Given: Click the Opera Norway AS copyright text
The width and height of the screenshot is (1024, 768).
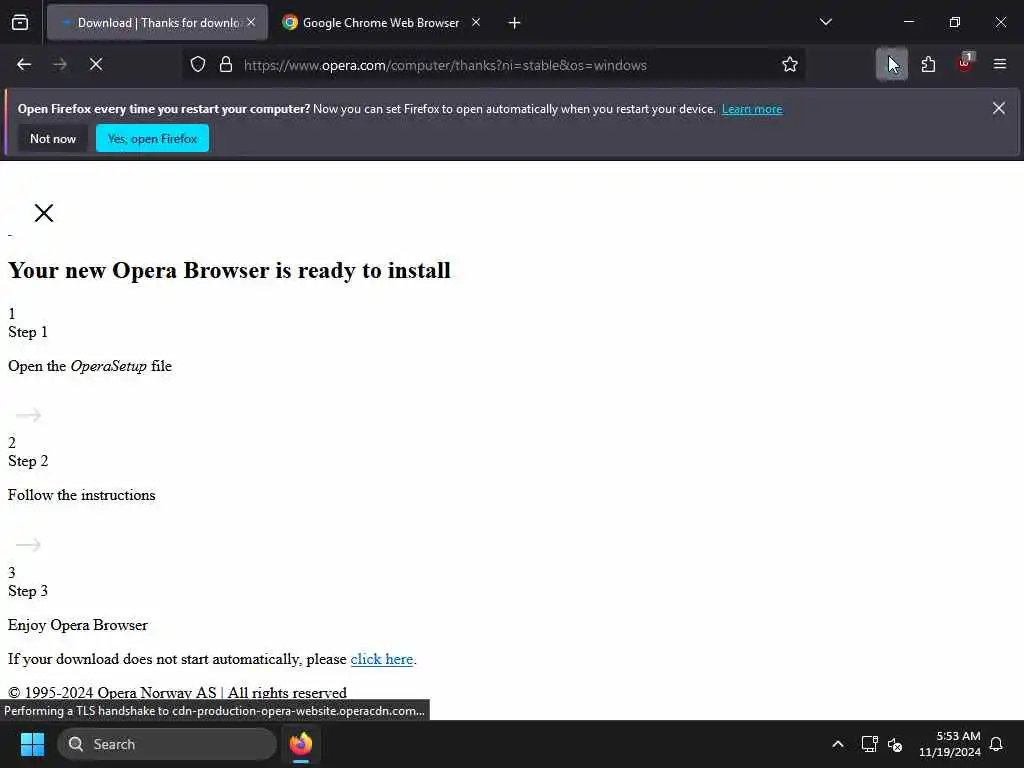Looking at the screenshot, I should click(177, 692).
